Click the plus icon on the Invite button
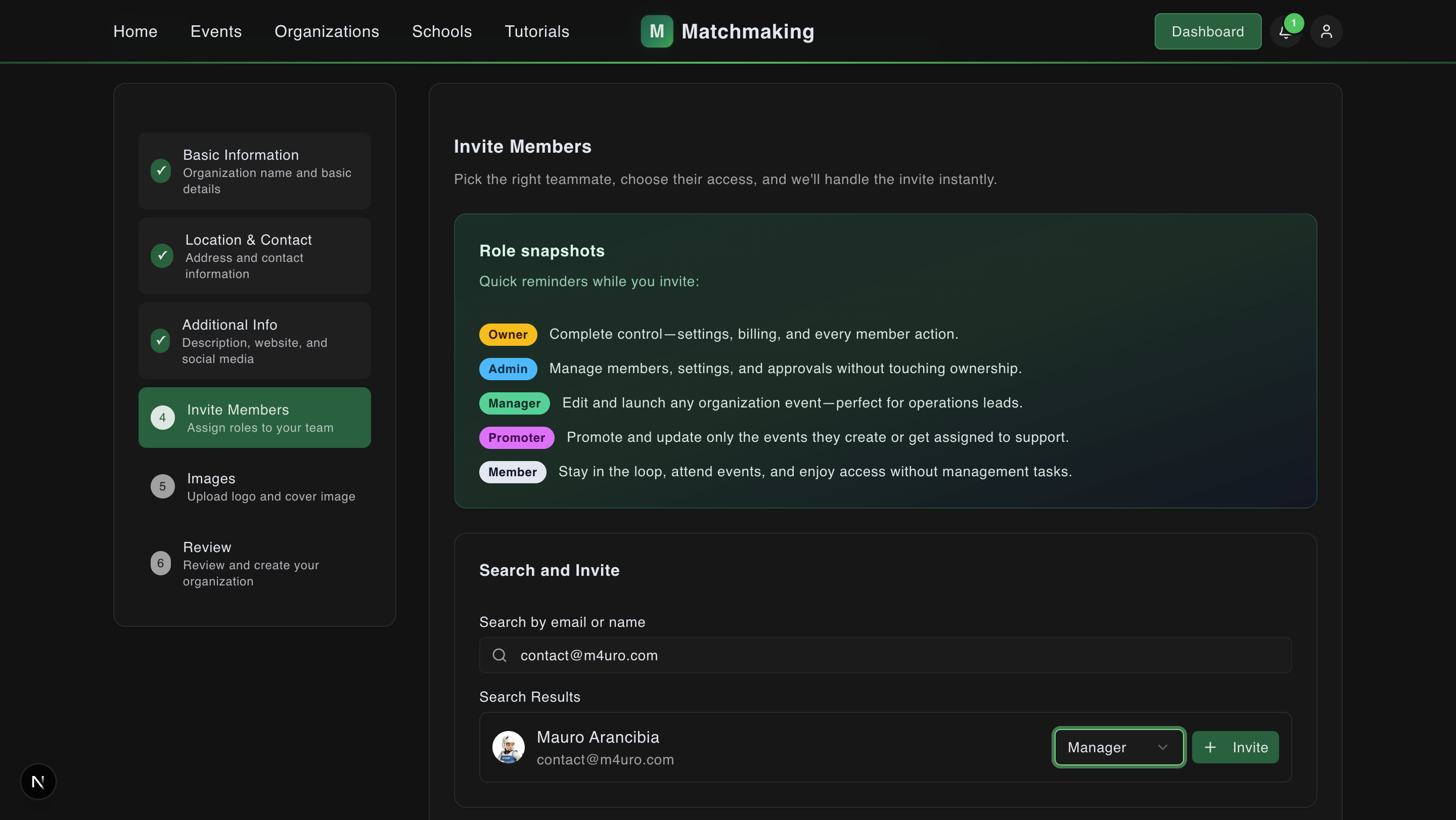Image resolution: width=1456 pixels, height=820 pixels. [1210, 747]
